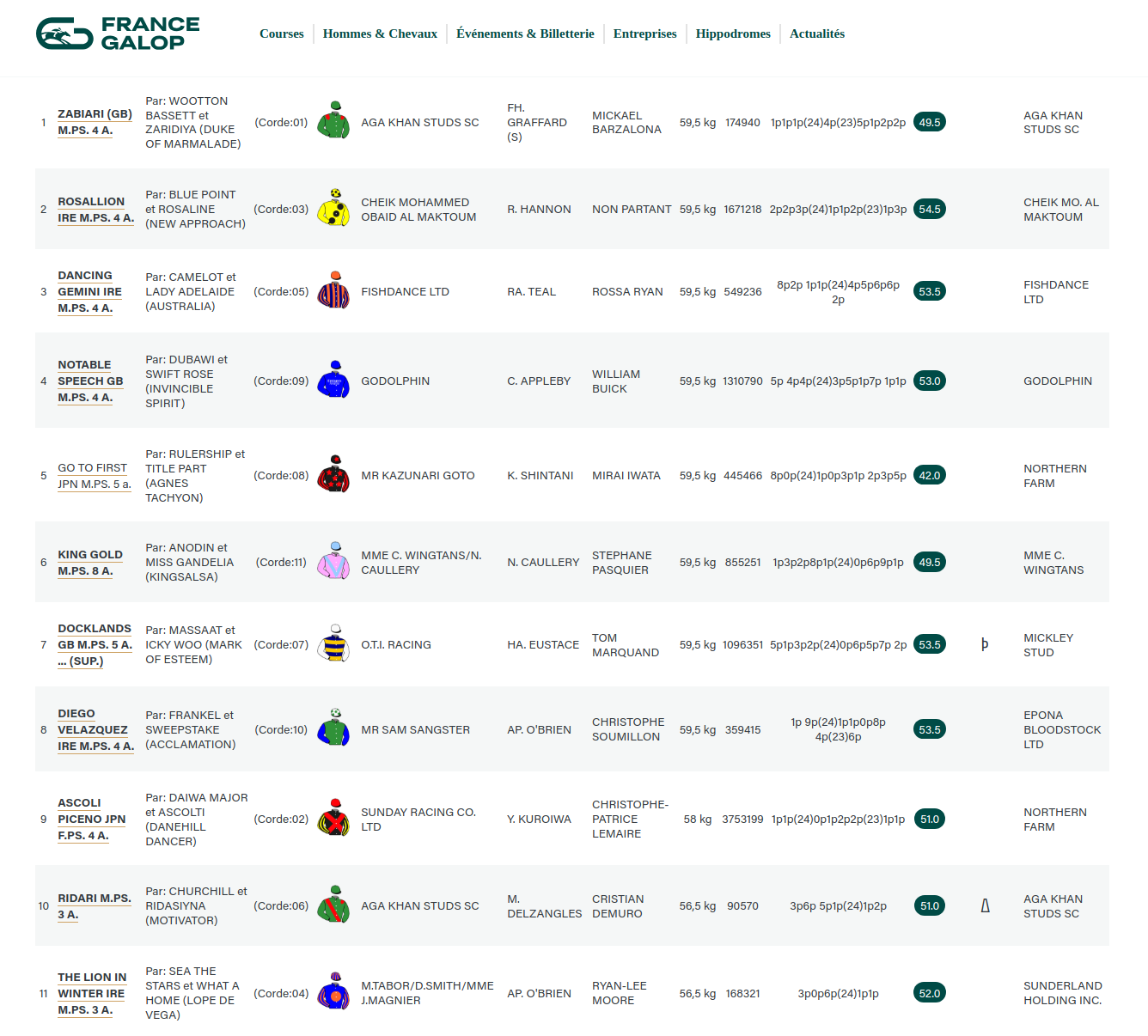Click Go To First's 42.0 rating badge
Viewport: 1148px width, 1036px height.
[x=930, y=475]
